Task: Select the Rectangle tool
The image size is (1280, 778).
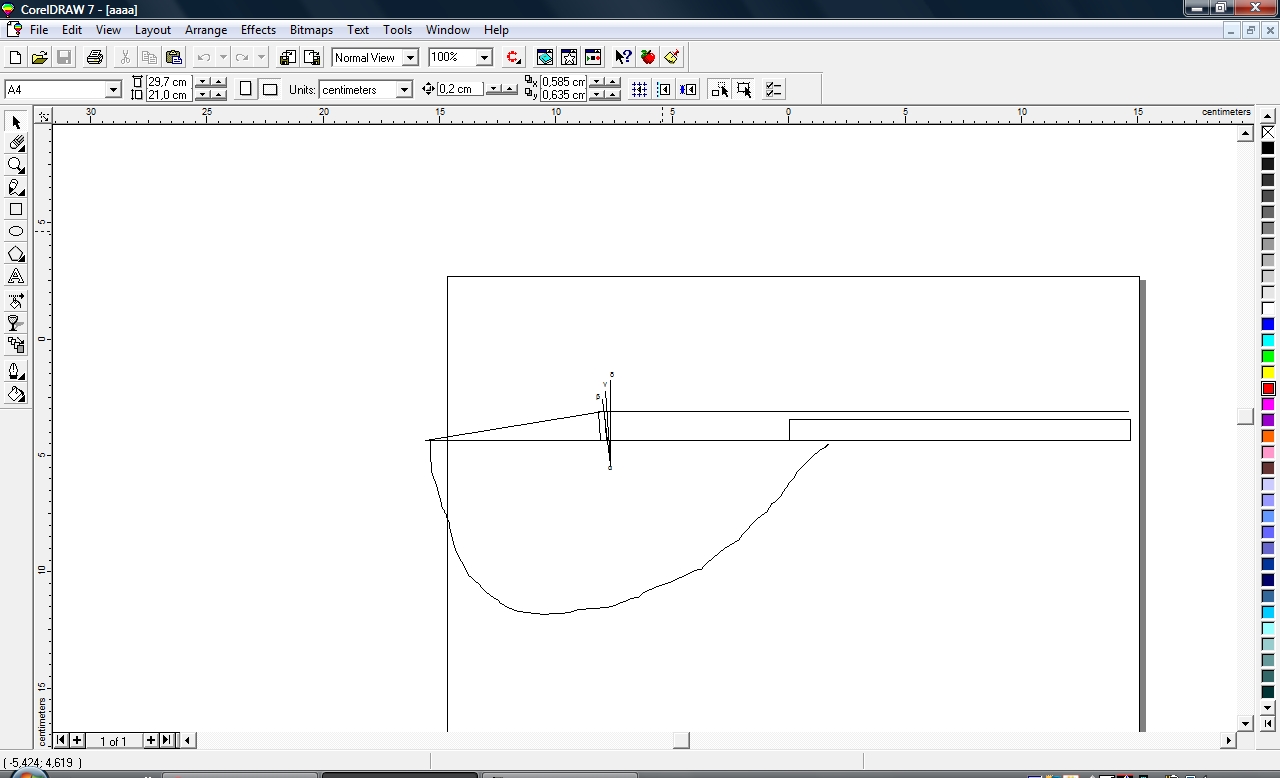Action: click(x=16, y=210)
